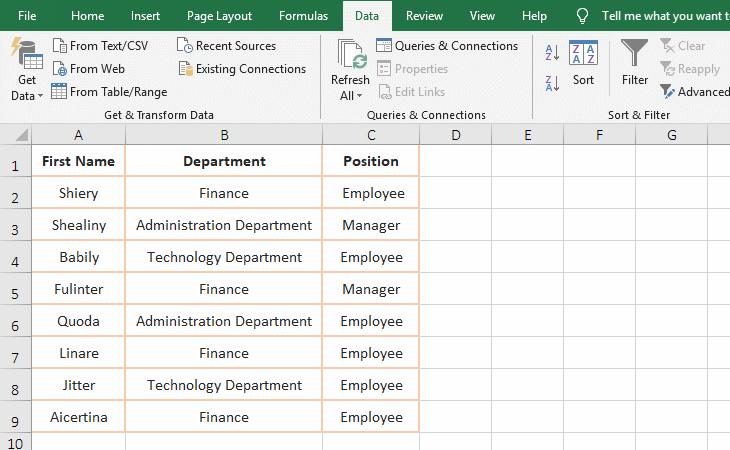Open the Page Layout tab

[220, 16]
